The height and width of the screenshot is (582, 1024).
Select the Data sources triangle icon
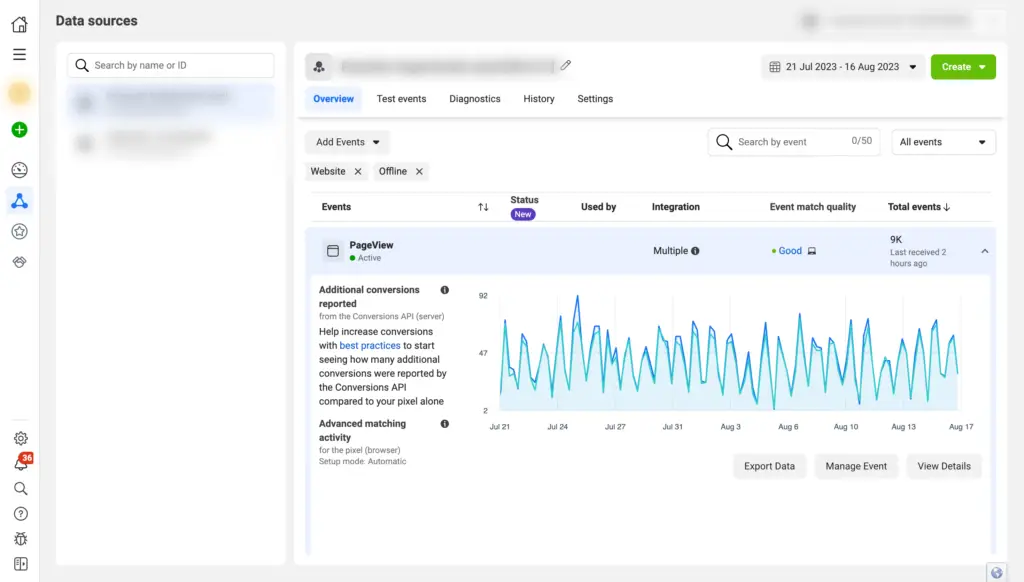20,201
